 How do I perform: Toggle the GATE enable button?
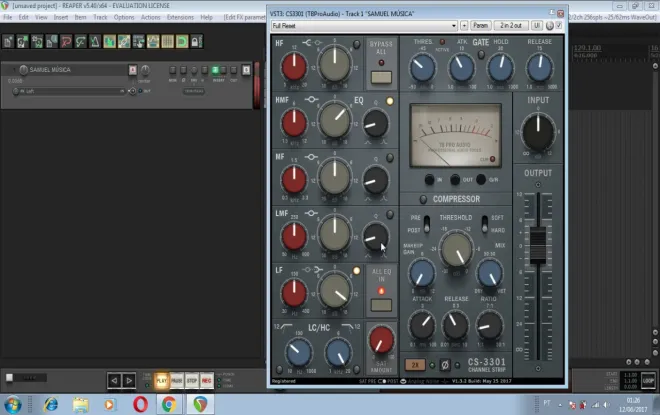coord(481,55)
